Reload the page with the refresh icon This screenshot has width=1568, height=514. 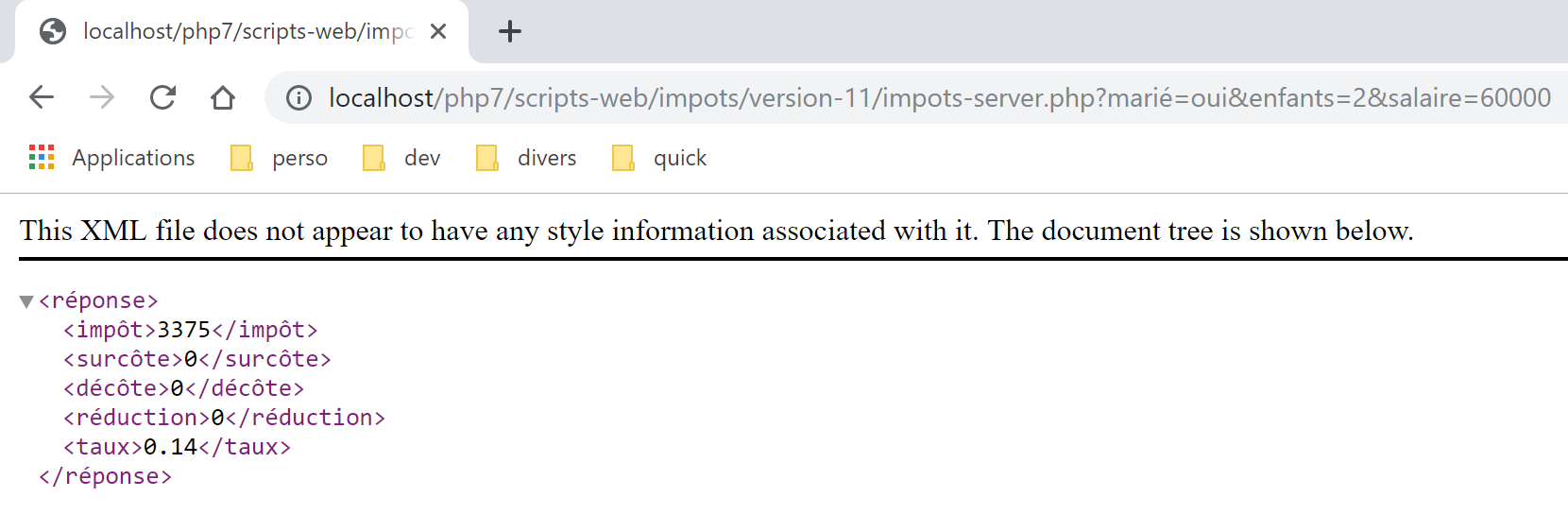pos(162,97)
